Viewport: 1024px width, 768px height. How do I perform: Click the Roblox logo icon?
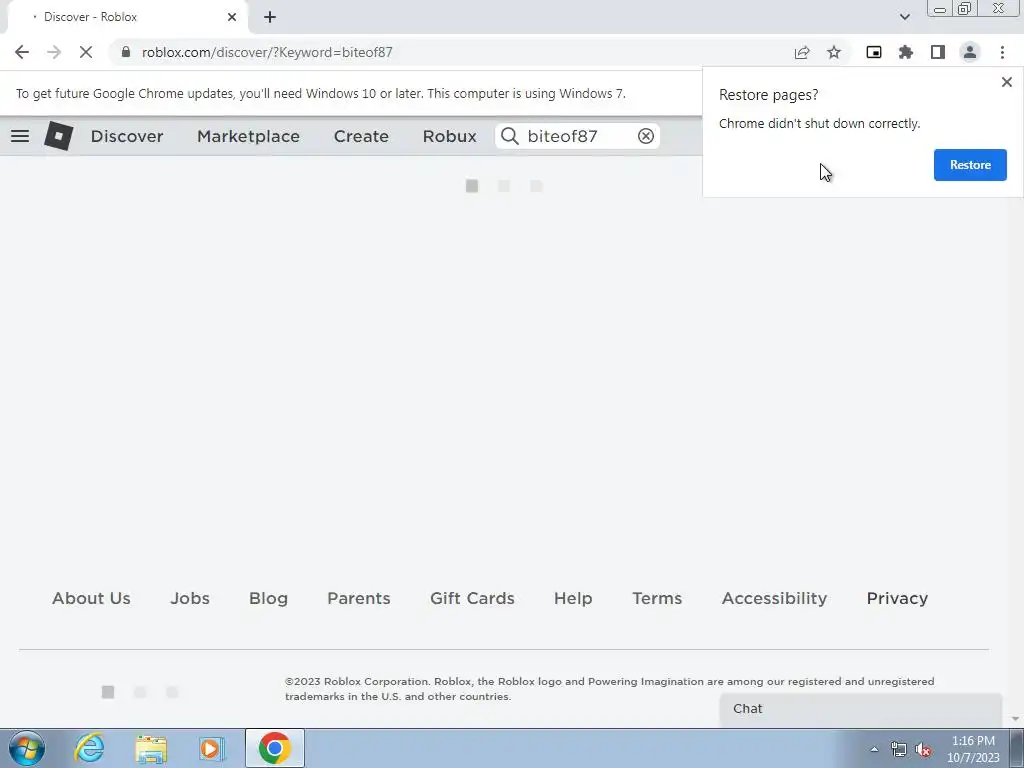58,136
